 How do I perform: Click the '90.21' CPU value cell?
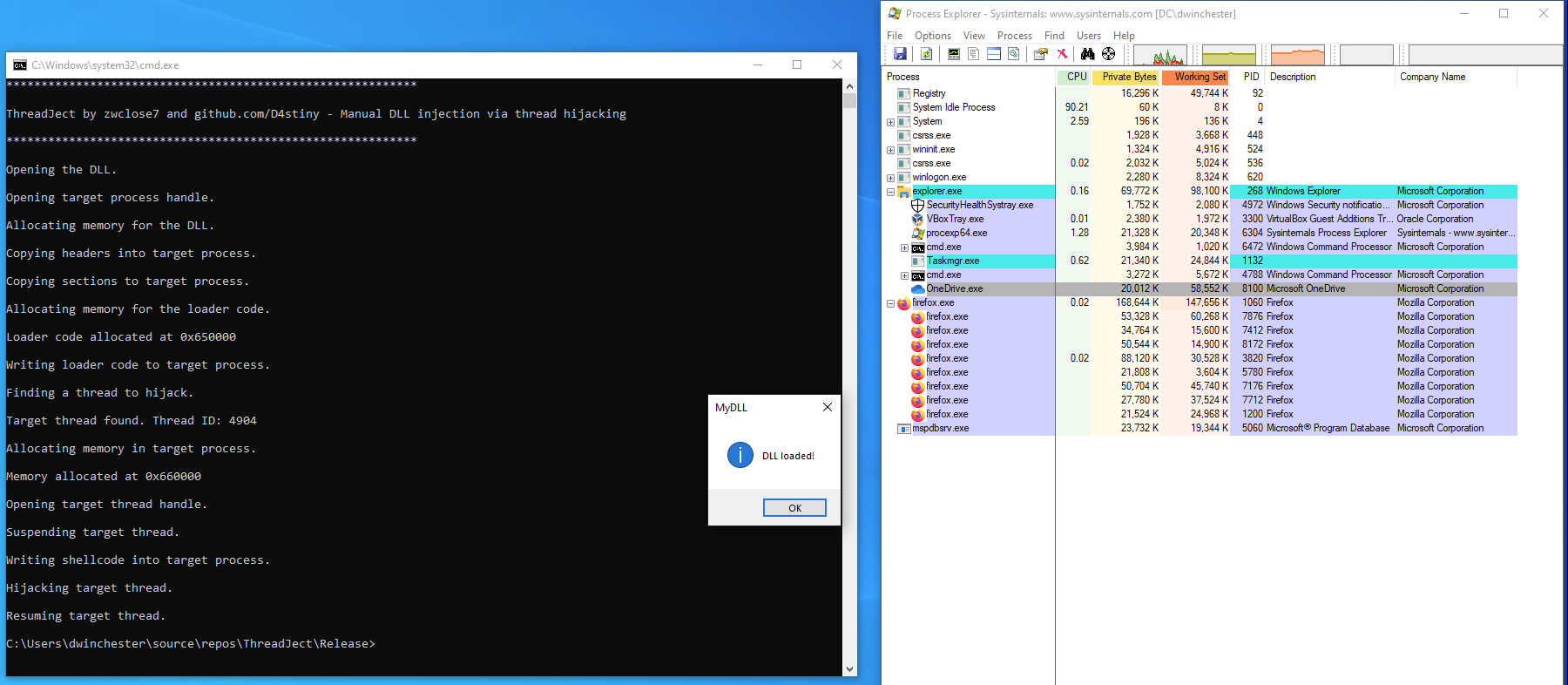tap(1077, 107)
